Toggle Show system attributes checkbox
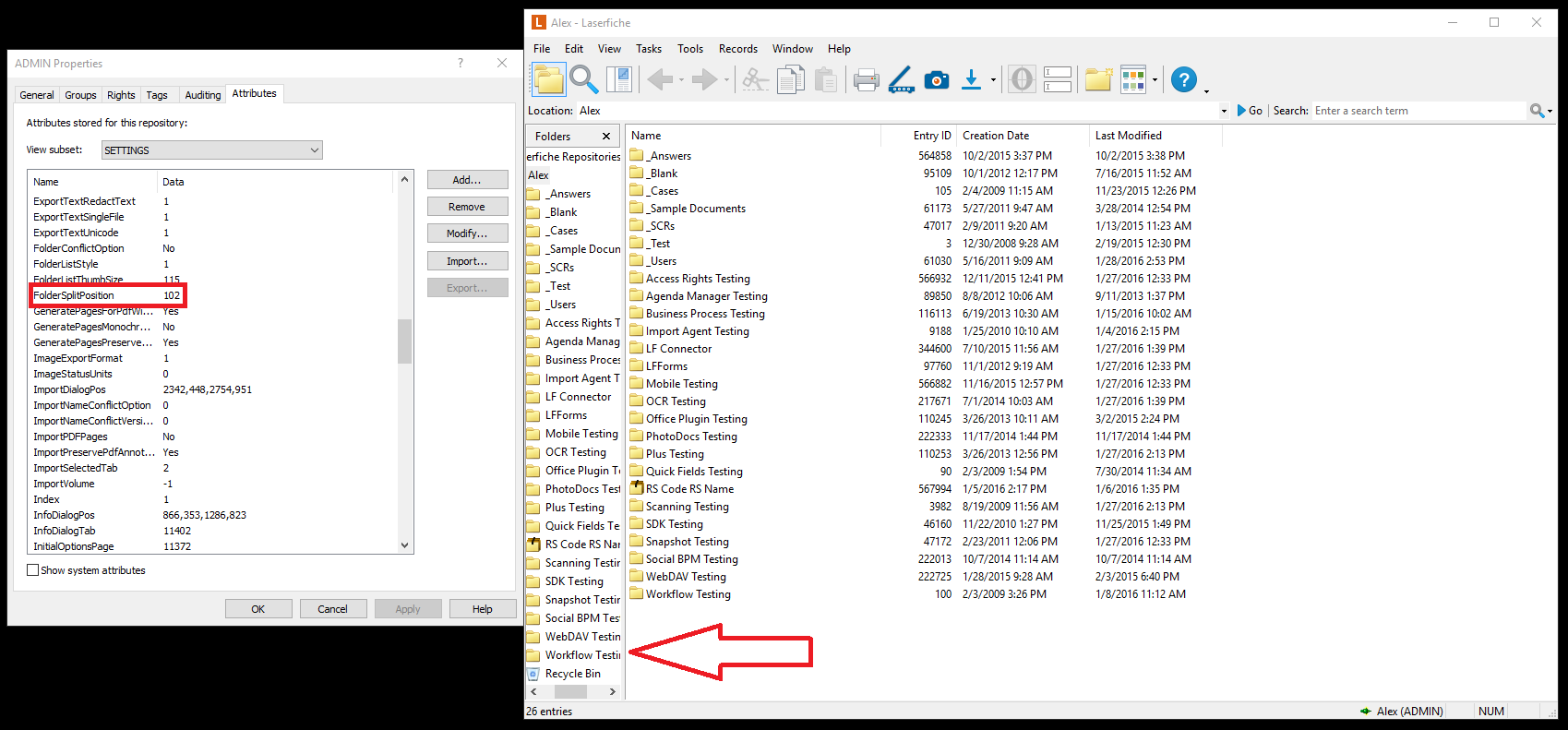 tap(33, 570)
